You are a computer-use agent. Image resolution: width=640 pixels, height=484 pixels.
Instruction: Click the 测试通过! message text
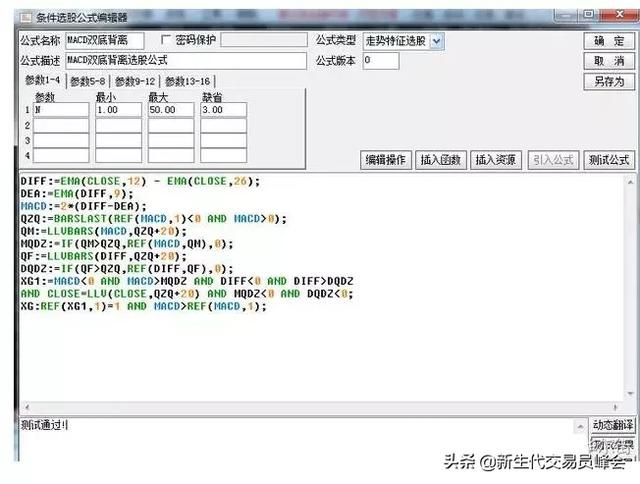coord(44,425)
